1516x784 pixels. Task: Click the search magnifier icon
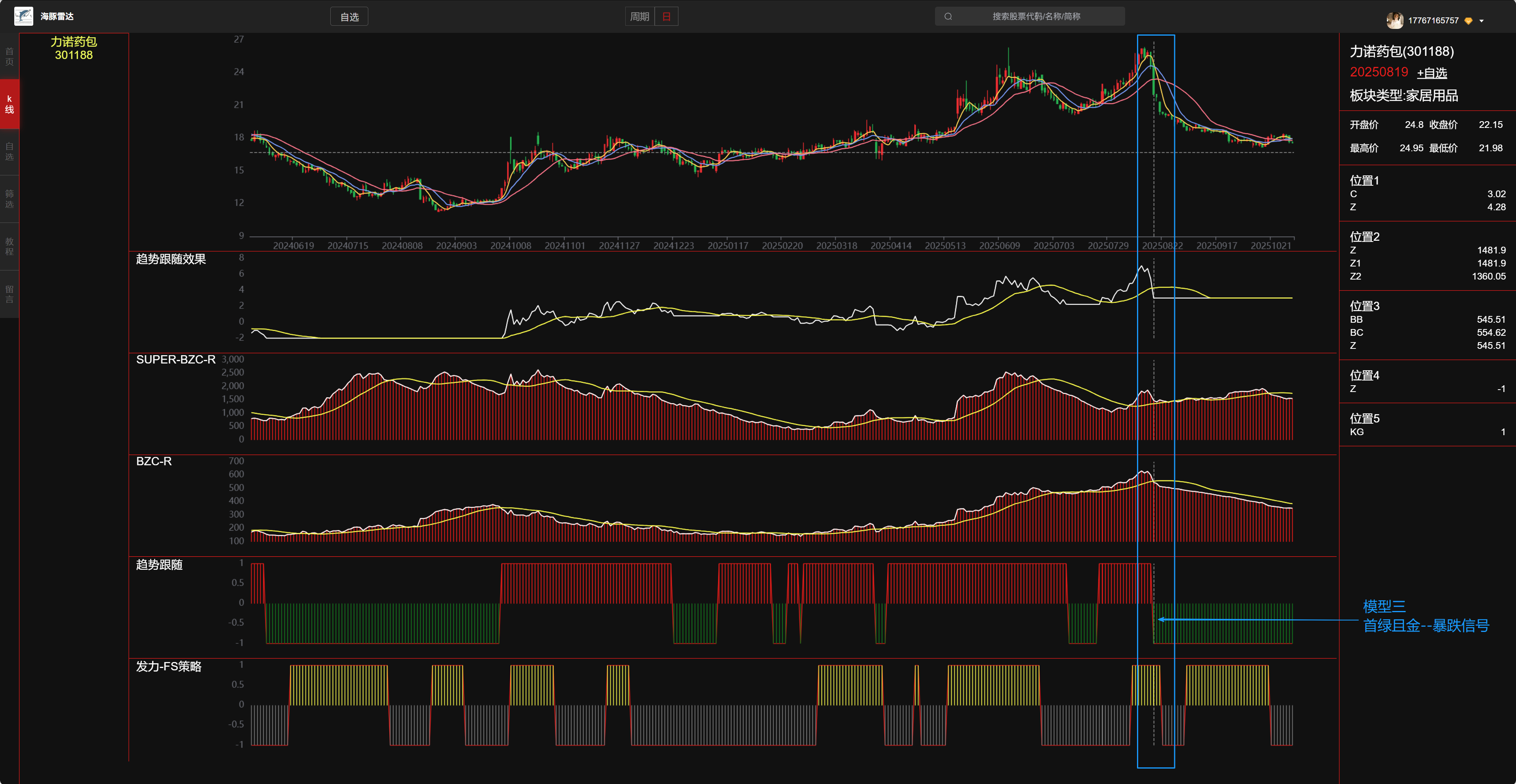tap(948, 17)
